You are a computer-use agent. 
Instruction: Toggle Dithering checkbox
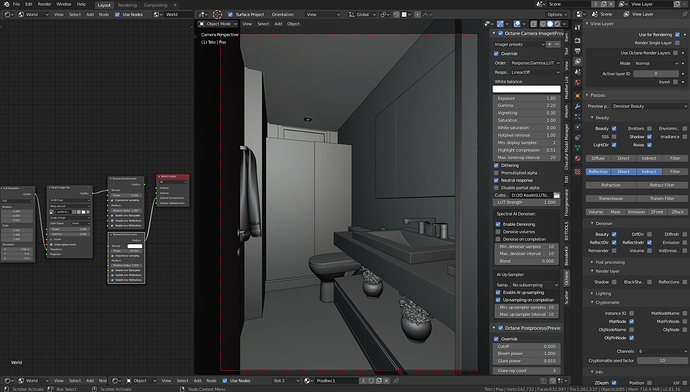[x=496, y=165]
